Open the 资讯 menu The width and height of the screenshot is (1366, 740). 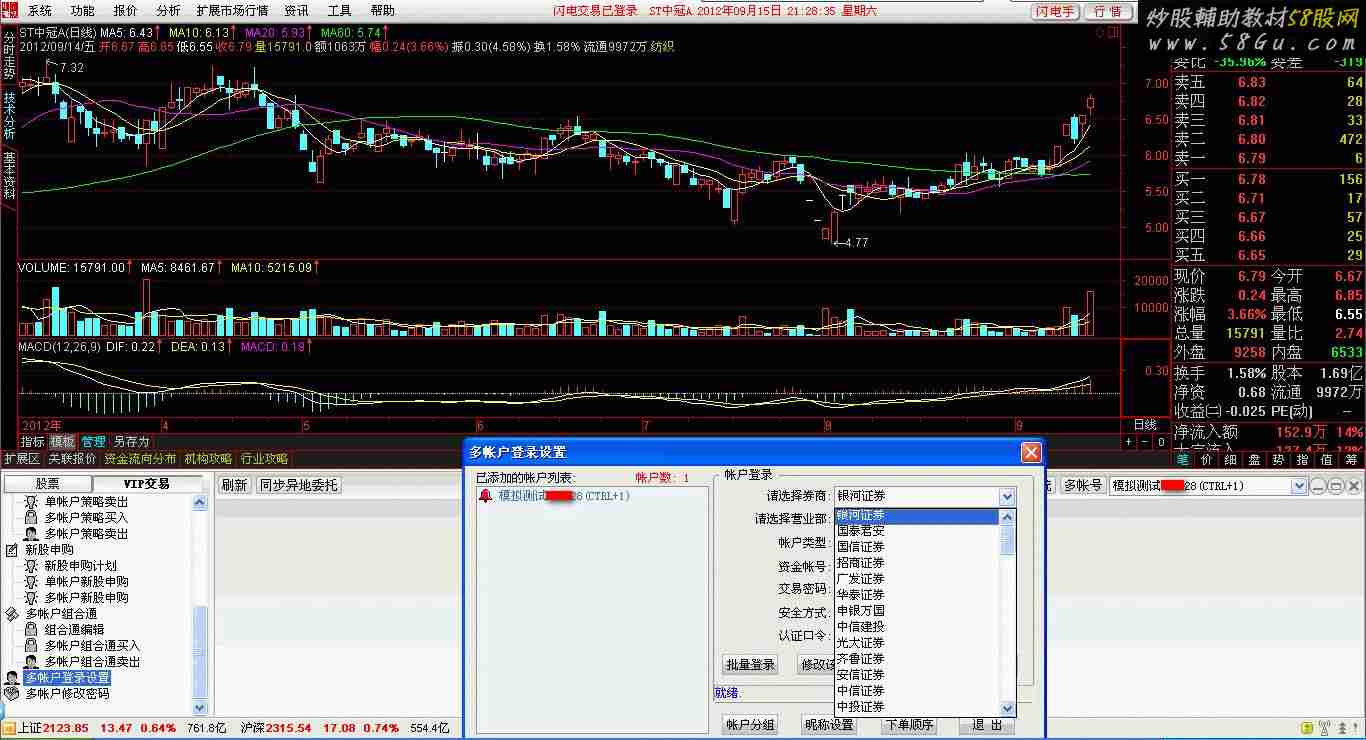296,11
